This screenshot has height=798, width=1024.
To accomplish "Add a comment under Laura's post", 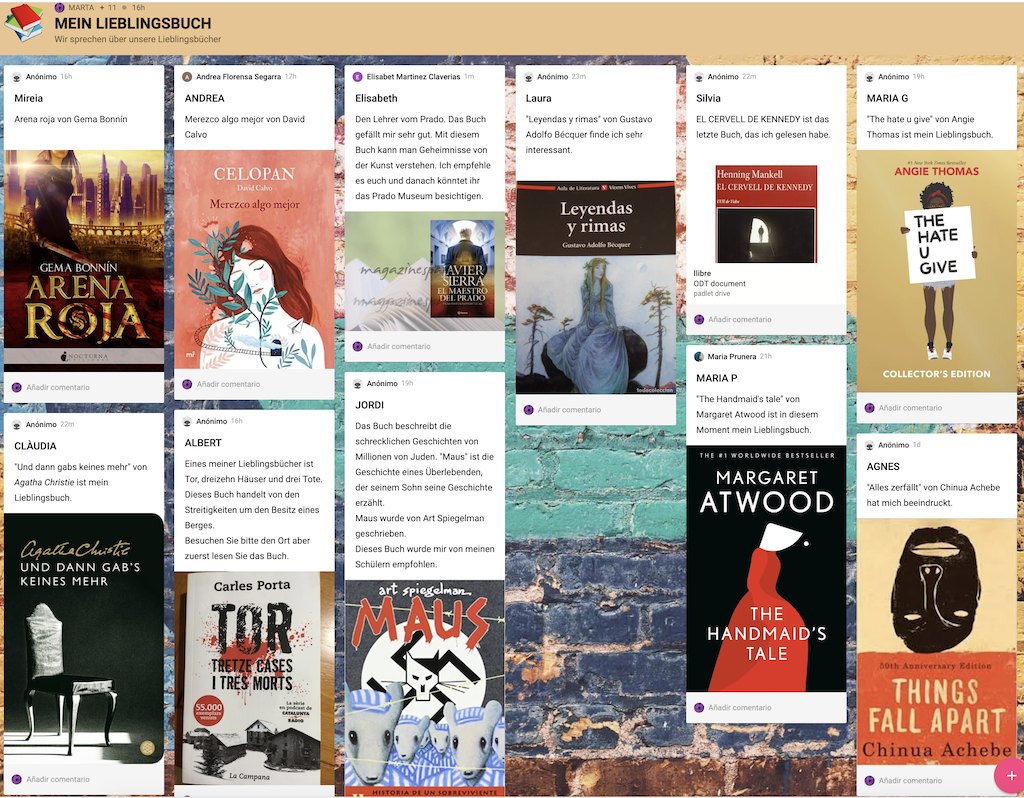I will pyautogui.click(x=569, y=410).
